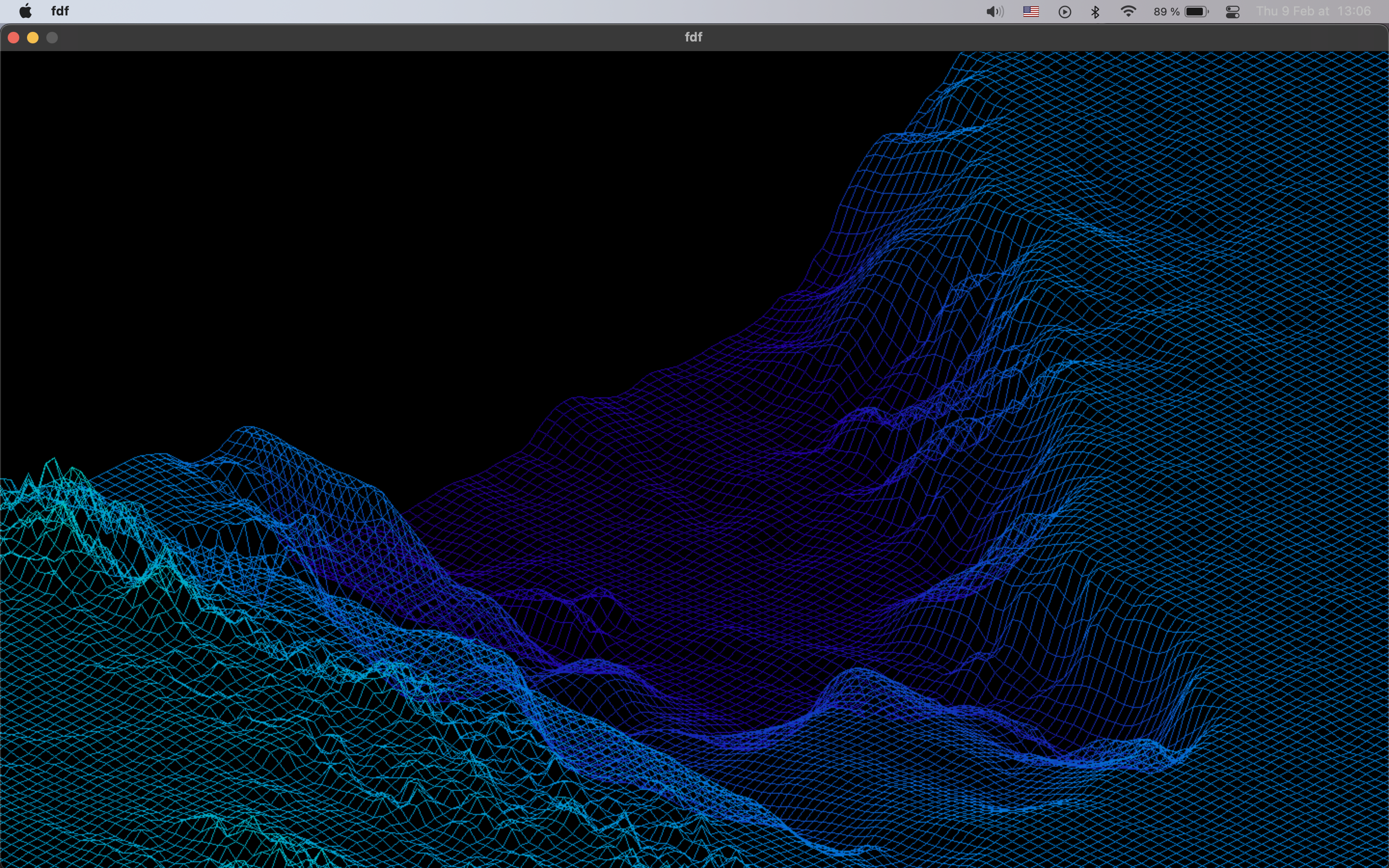Minimize the fdf window with yellow button
Image resolution: width=1389 pixels, height=868 pixels.
(33, 37)
